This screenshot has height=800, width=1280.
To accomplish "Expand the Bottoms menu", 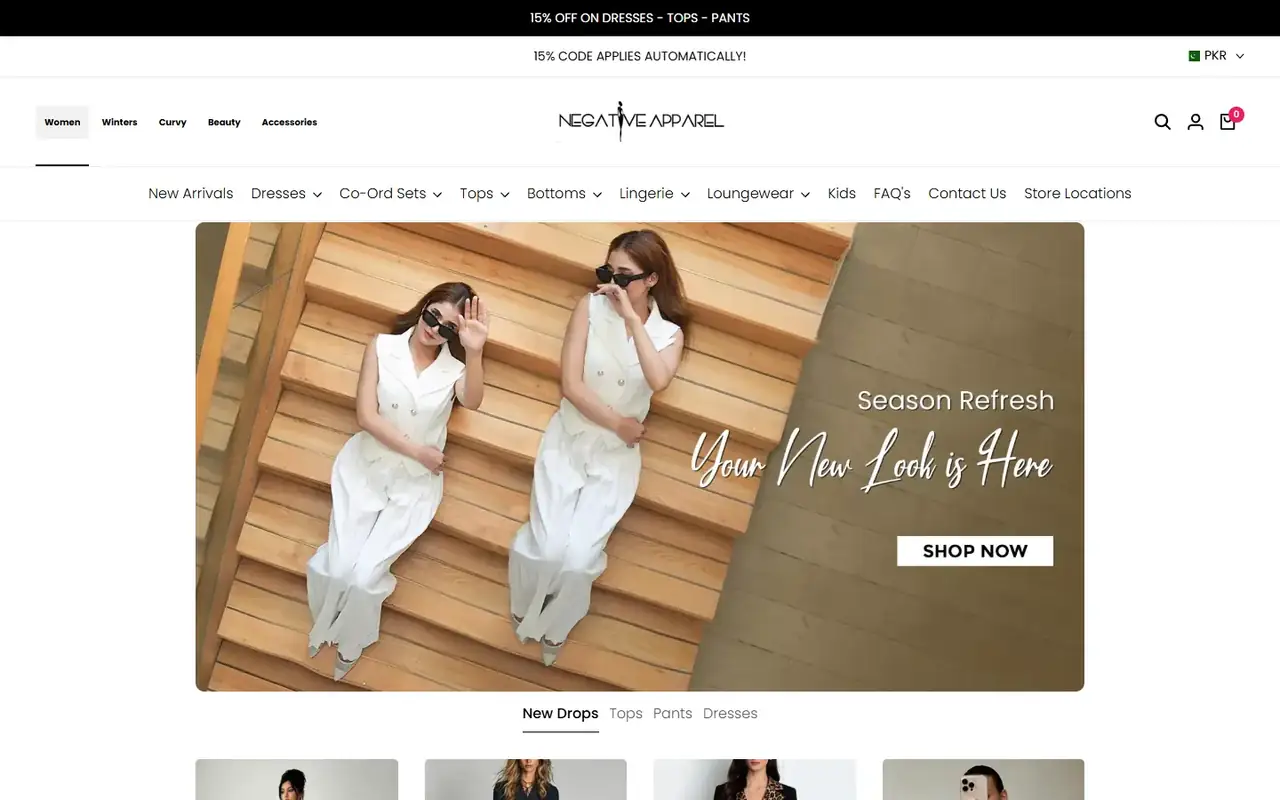I will [564, 193].
